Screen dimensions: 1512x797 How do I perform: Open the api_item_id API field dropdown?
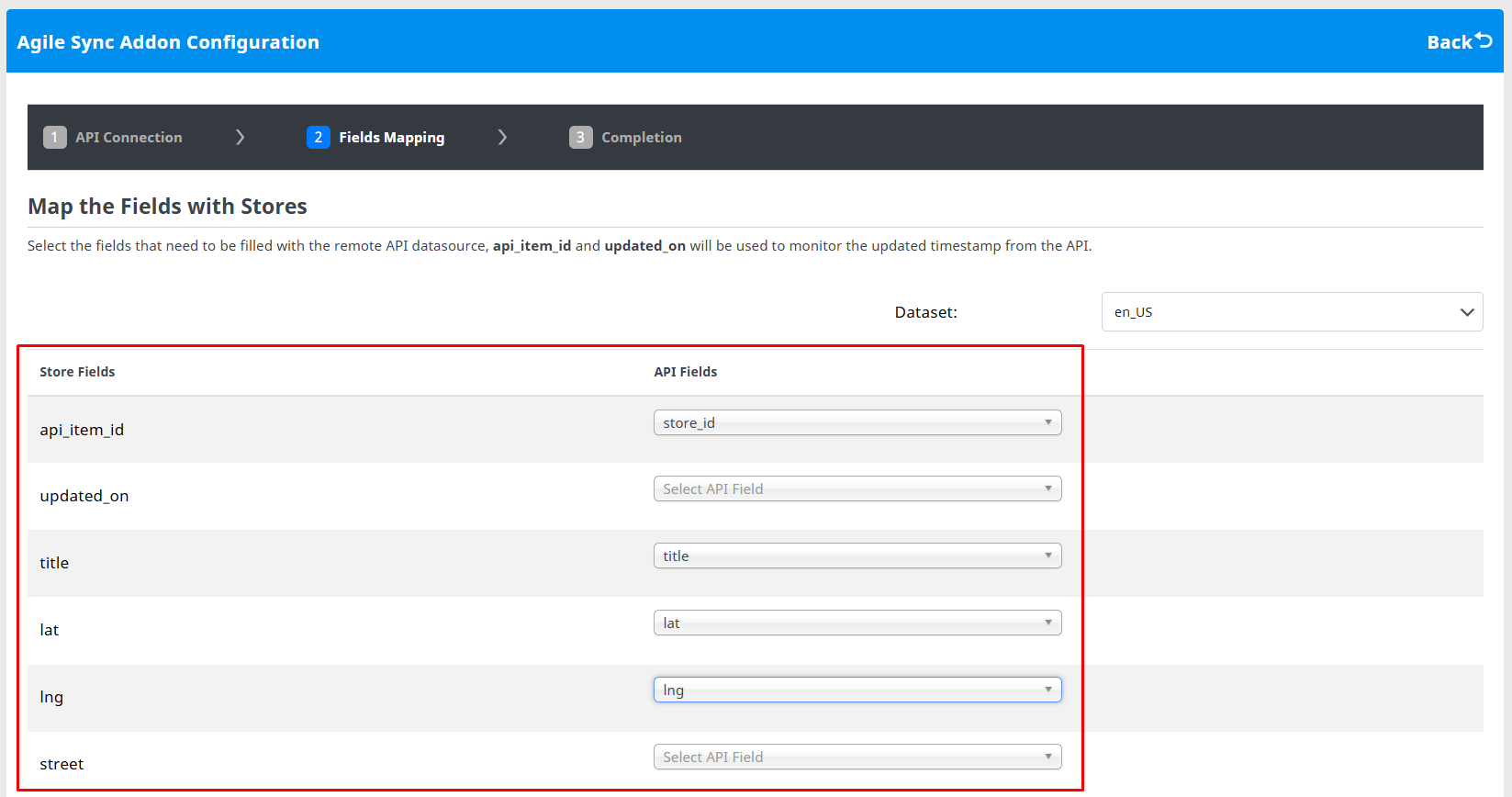[857, 422]
